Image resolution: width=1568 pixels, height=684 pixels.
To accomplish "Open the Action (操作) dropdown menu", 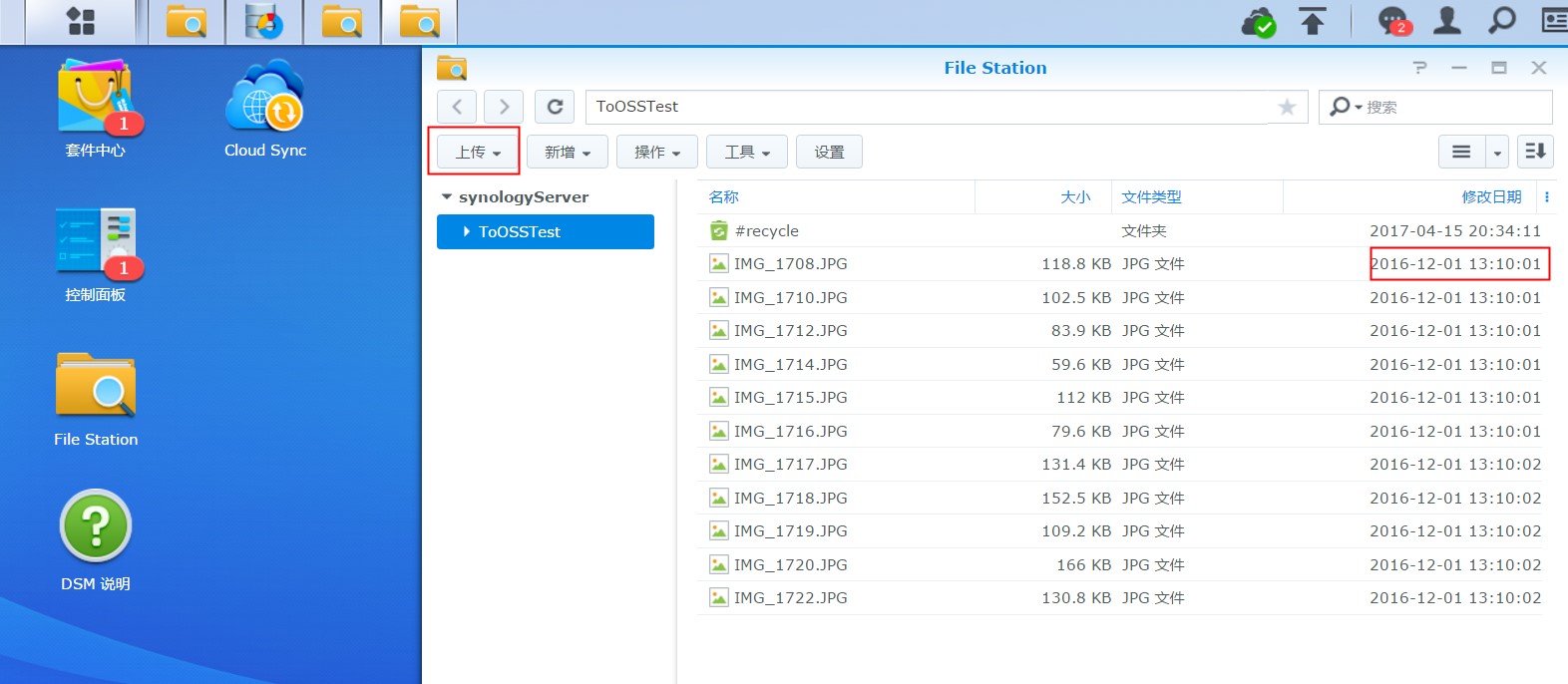I will tap(657, 152).
